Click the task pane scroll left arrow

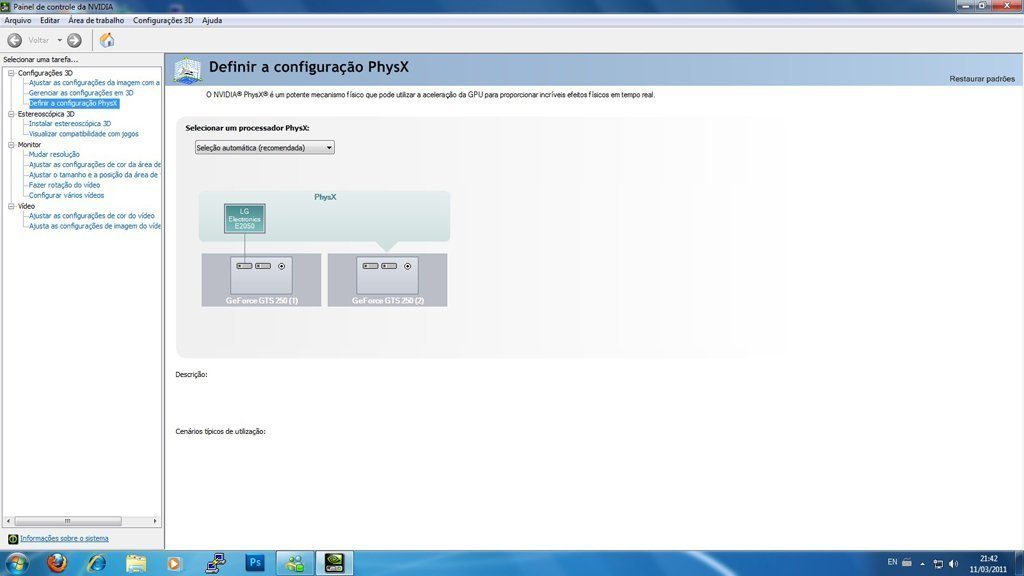[x=8, y=521]
